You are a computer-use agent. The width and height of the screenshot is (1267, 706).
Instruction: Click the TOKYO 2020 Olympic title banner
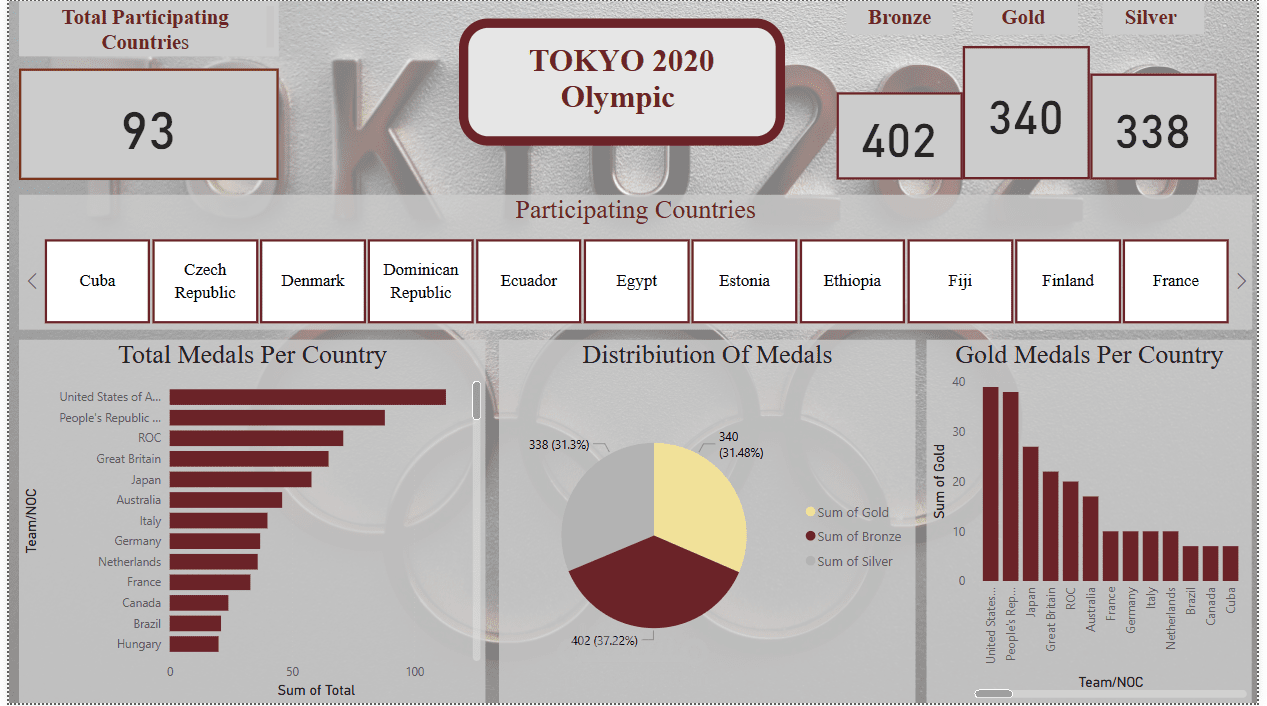tap(621, 82)
